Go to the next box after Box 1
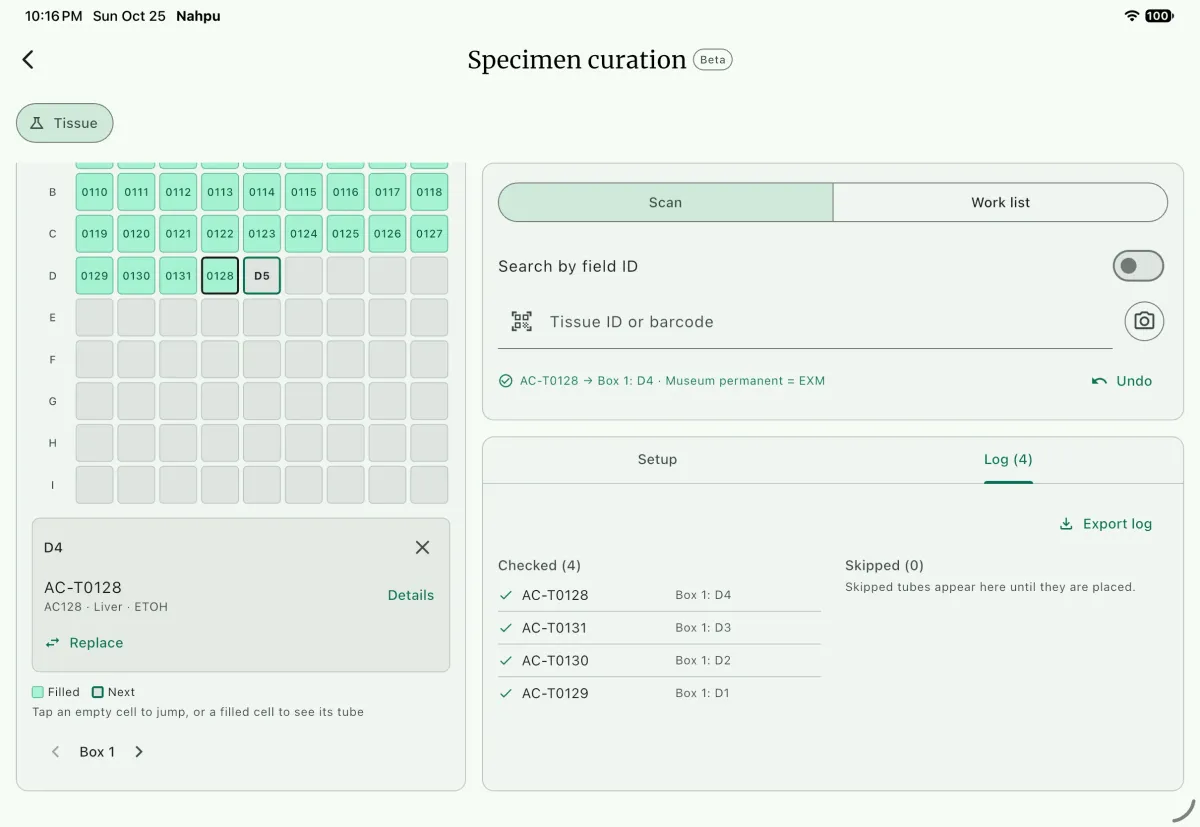The width and height of the screenshot is (1200, 827). (x=139, y=752)
